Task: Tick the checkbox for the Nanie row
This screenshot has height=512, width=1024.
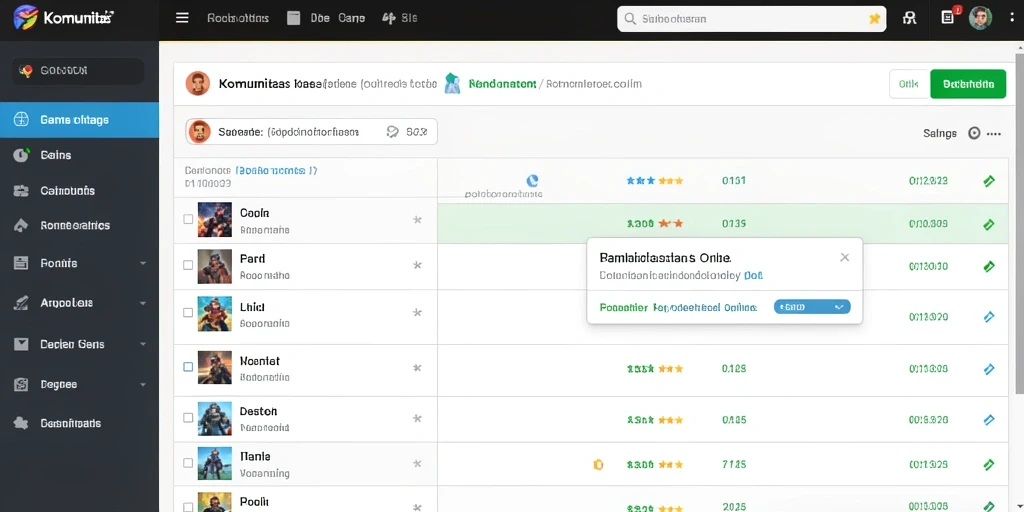Action: (x=188, y=463)
